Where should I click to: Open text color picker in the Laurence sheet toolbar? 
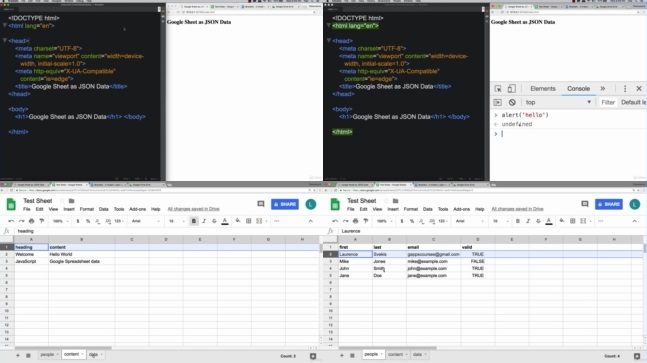tap(549, 222)
